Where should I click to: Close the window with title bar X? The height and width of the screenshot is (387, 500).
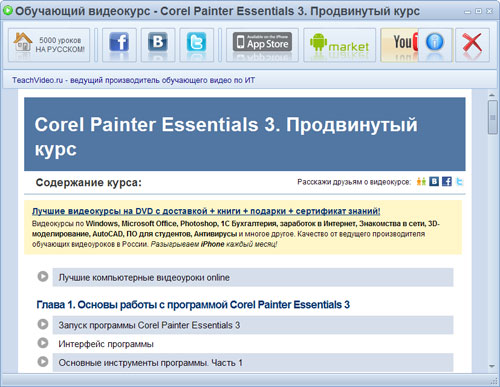[x=489, y=11]
